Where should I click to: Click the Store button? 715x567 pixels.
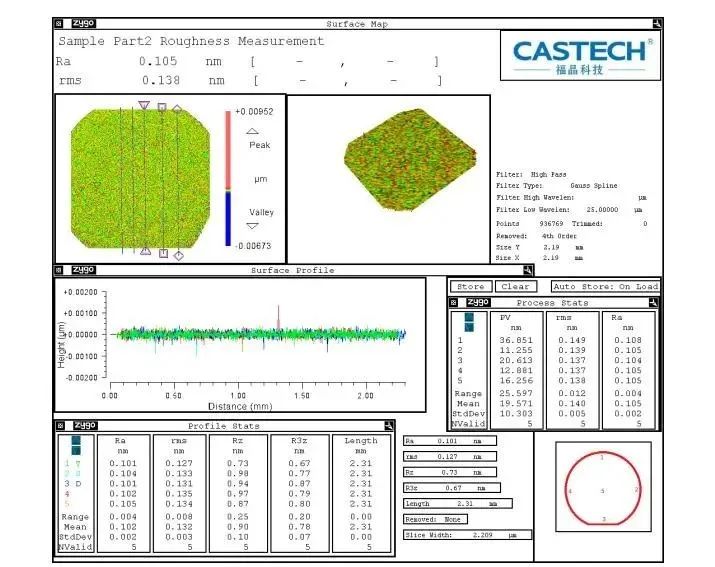[468, 287]
